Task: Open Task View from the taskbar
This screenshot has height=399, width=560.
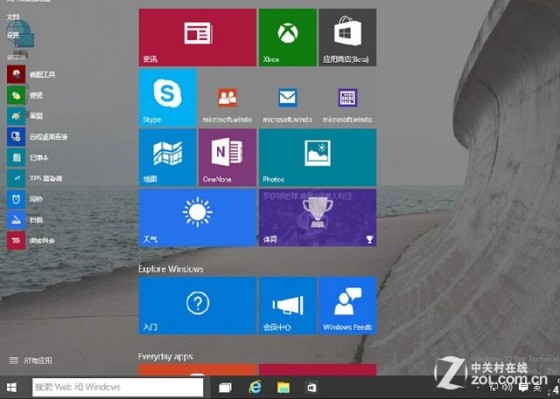Action: [x=225, y=388]
